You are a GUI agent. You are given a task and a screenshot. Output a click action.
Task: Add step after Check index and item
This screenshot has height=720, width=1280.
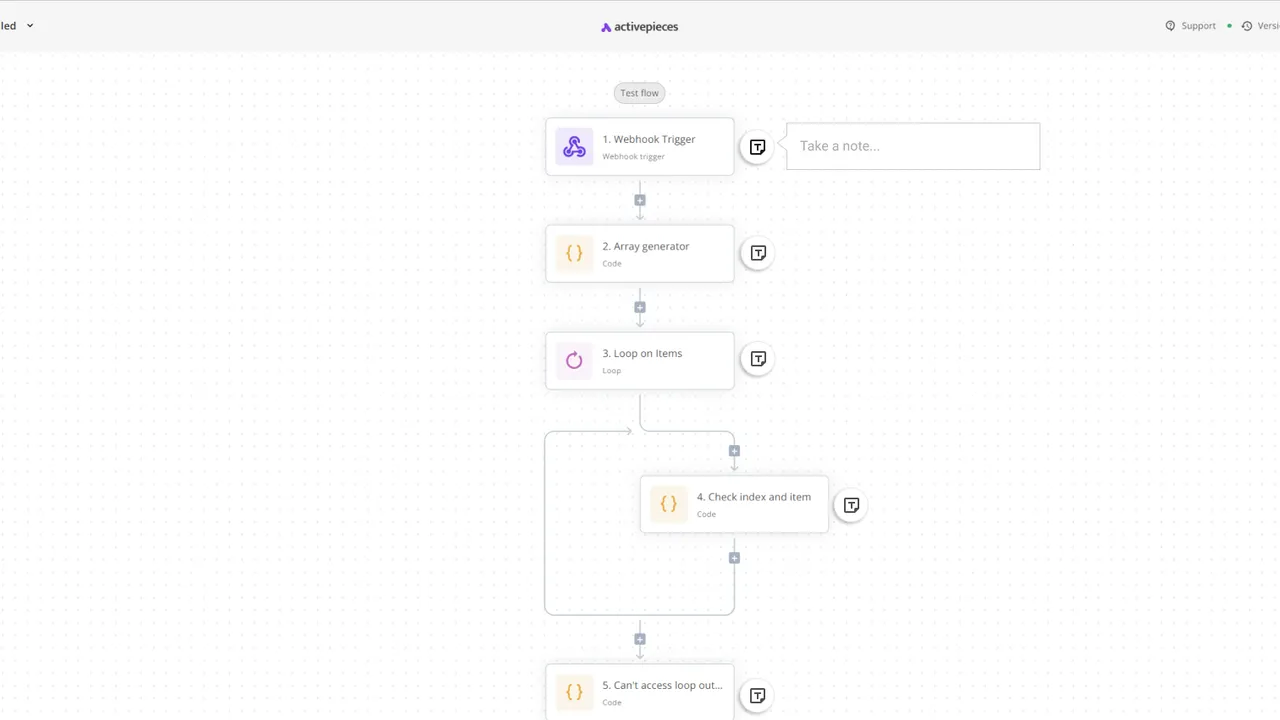pos(734,558)
